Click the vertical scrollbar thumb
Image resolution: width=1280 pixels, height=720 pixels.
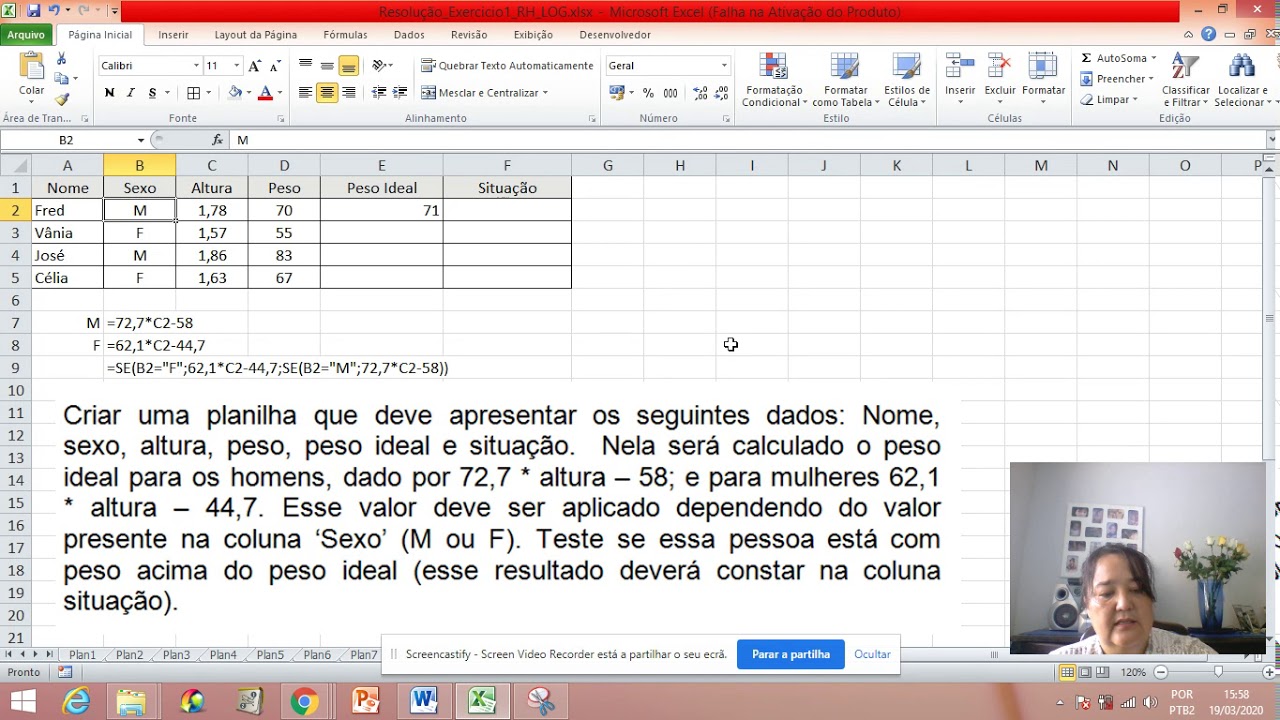pos(1270,319)
